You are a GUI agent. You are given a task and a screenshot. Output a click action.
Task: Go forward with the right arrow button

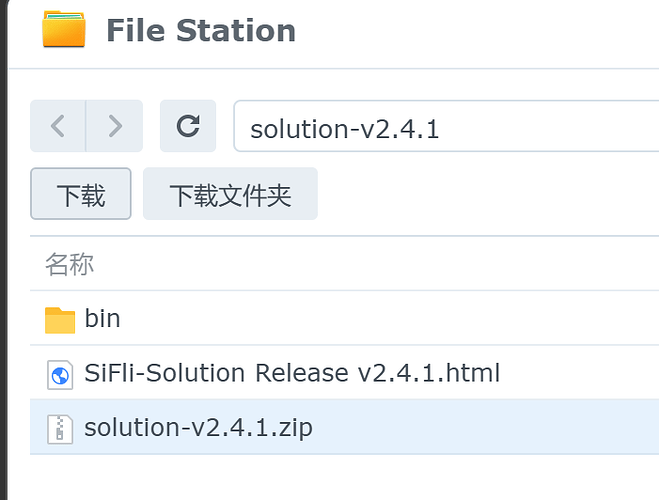coord(115,126)
